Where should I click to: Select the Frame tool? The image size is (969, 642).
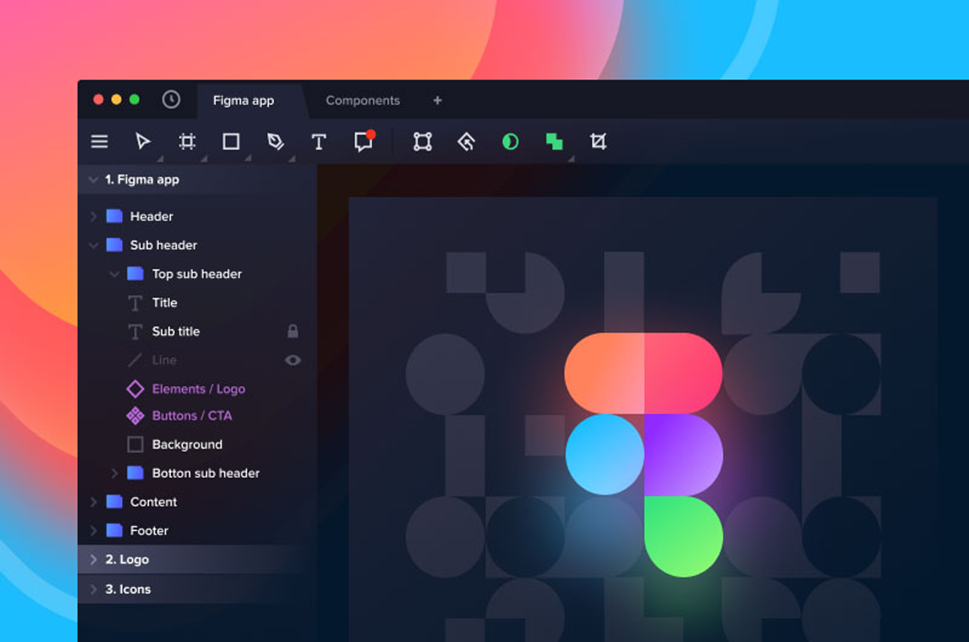click(187, 141)
